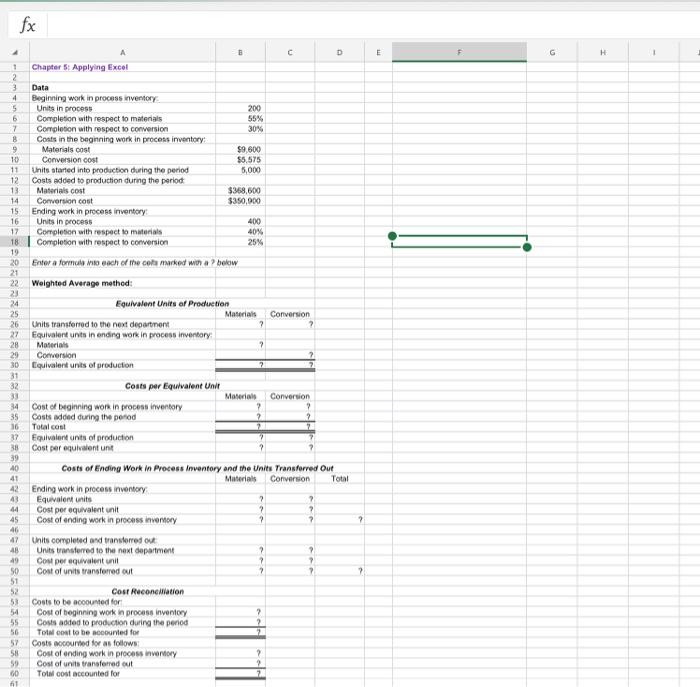Click 'Weighted Average method:' heading

pyautogui.click(x=82, y=283)
